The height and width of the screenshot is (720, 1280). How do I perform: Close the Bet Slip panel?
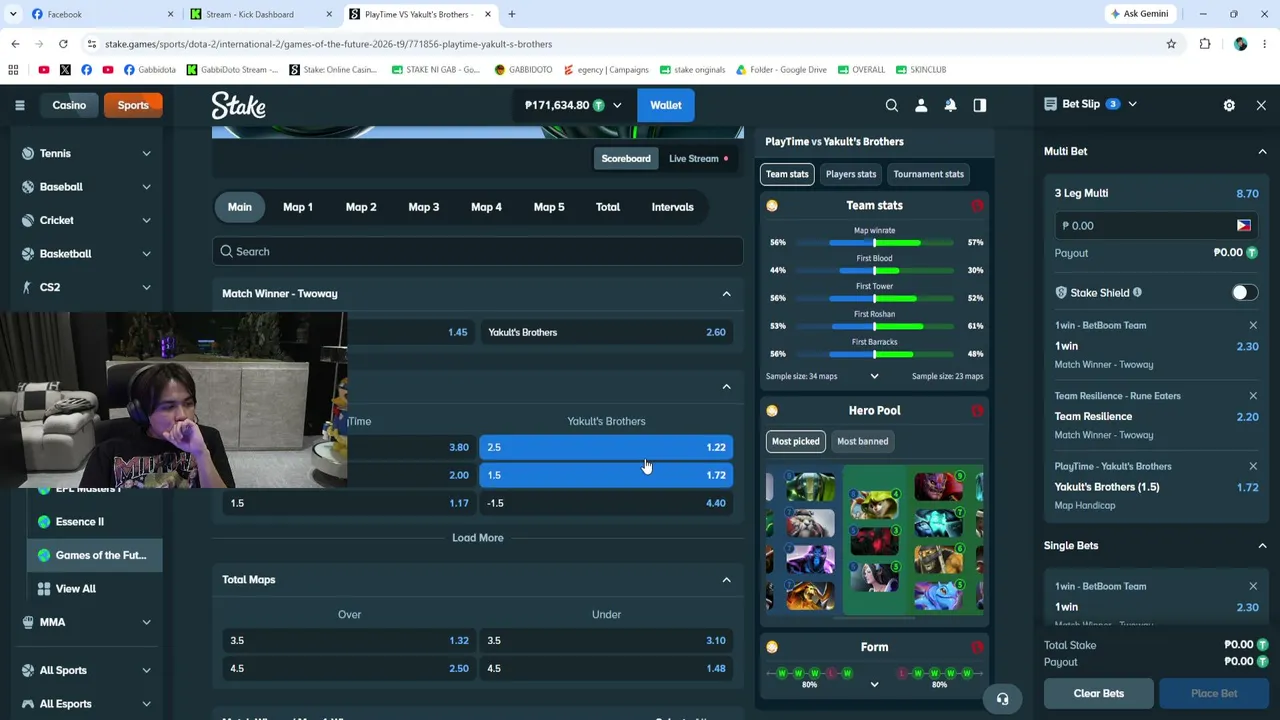(x=1261, y=105)
